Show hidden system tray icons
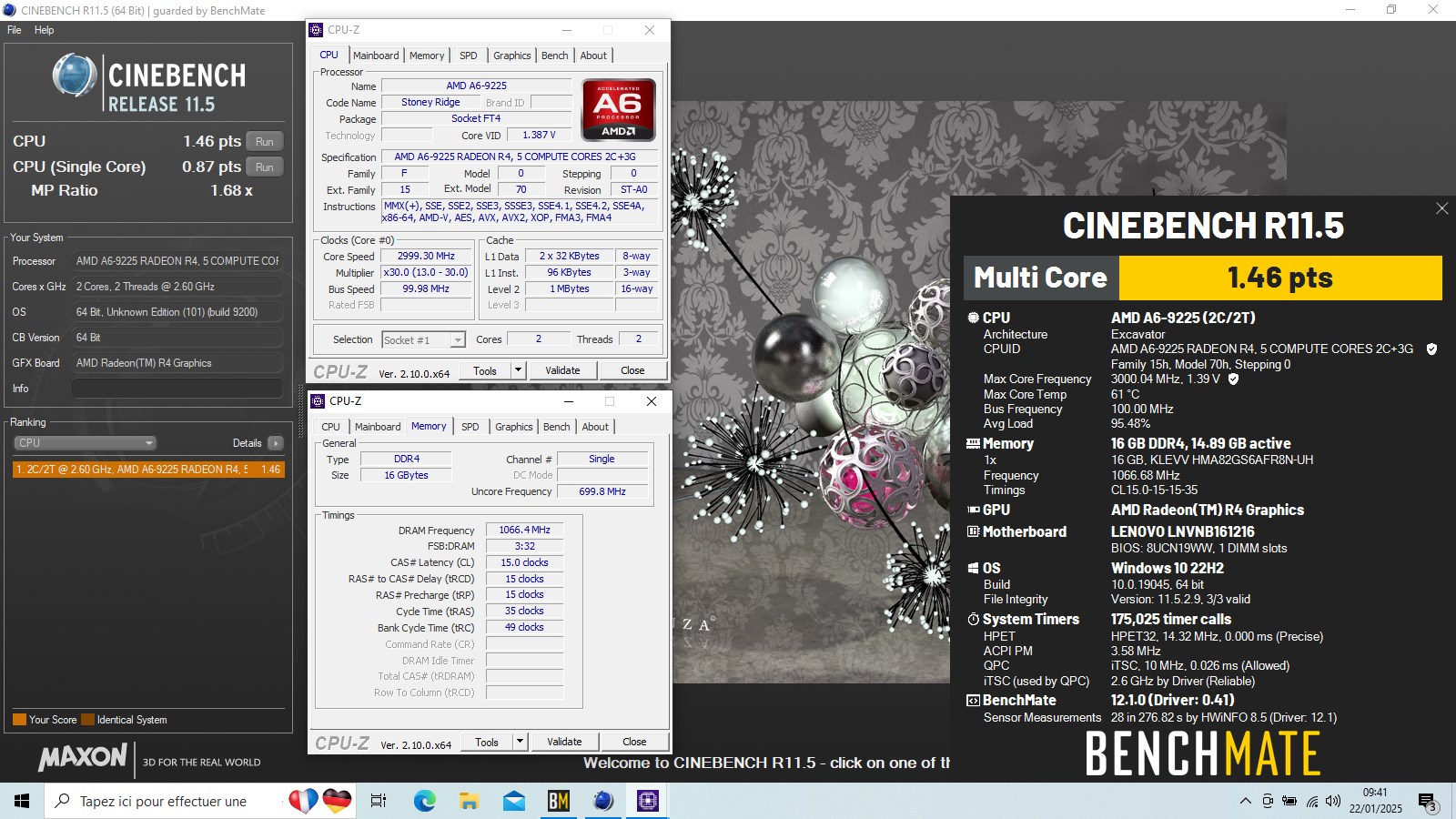Screen dimensions: 1456x819 (1245, 801)
